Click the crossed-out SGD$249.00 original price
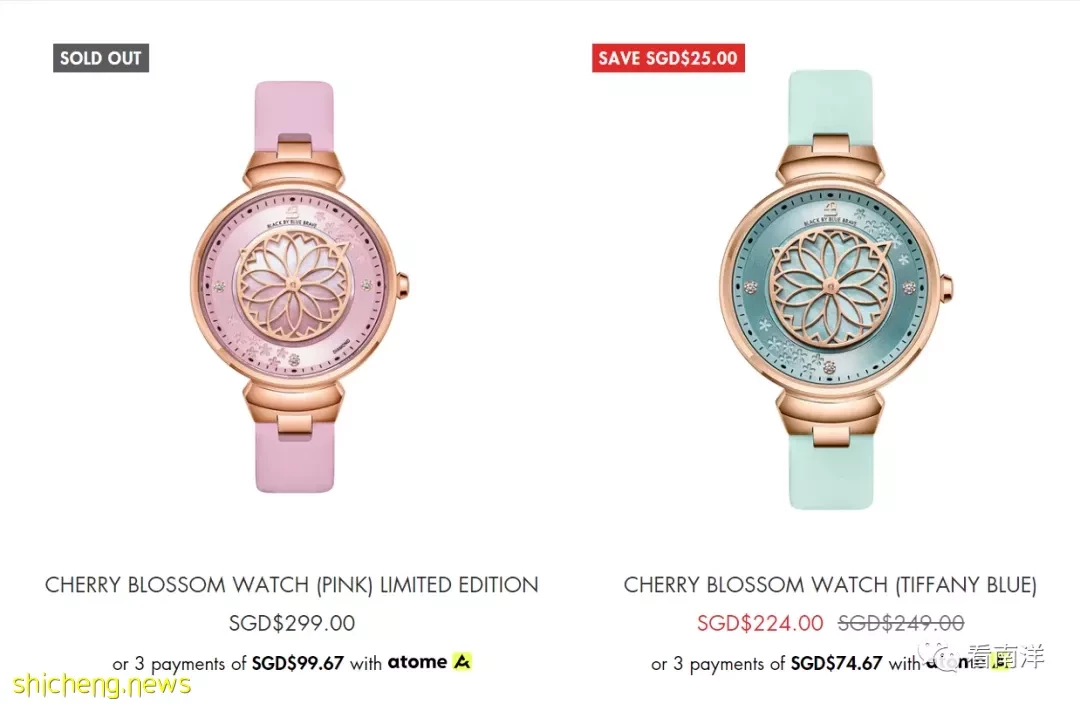Screen dimensions: 1080x704 [901, 623]
